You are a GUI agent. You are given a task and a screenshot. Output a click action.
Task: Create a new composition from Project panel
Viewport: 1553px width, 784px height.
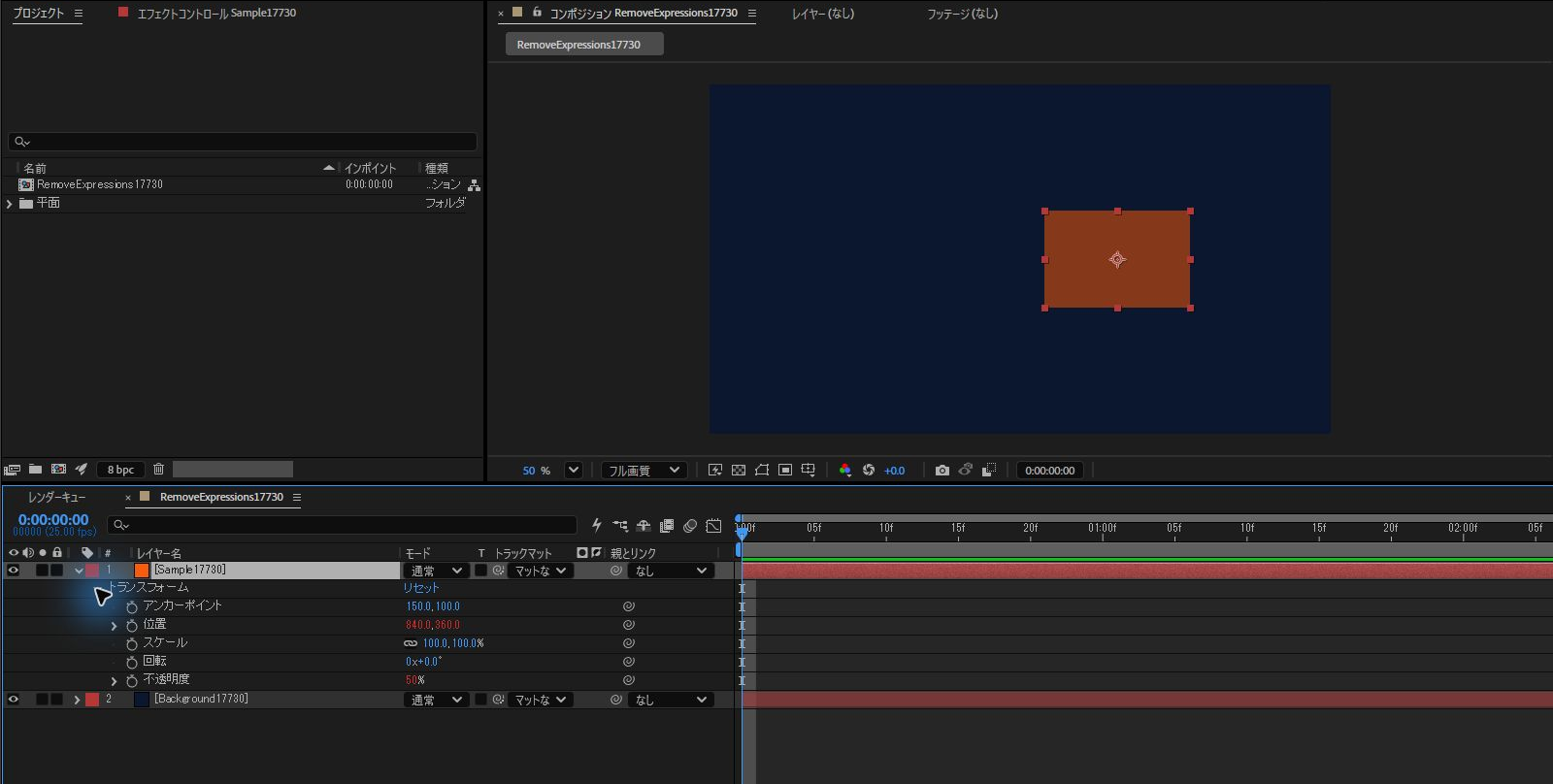point(58,470)
